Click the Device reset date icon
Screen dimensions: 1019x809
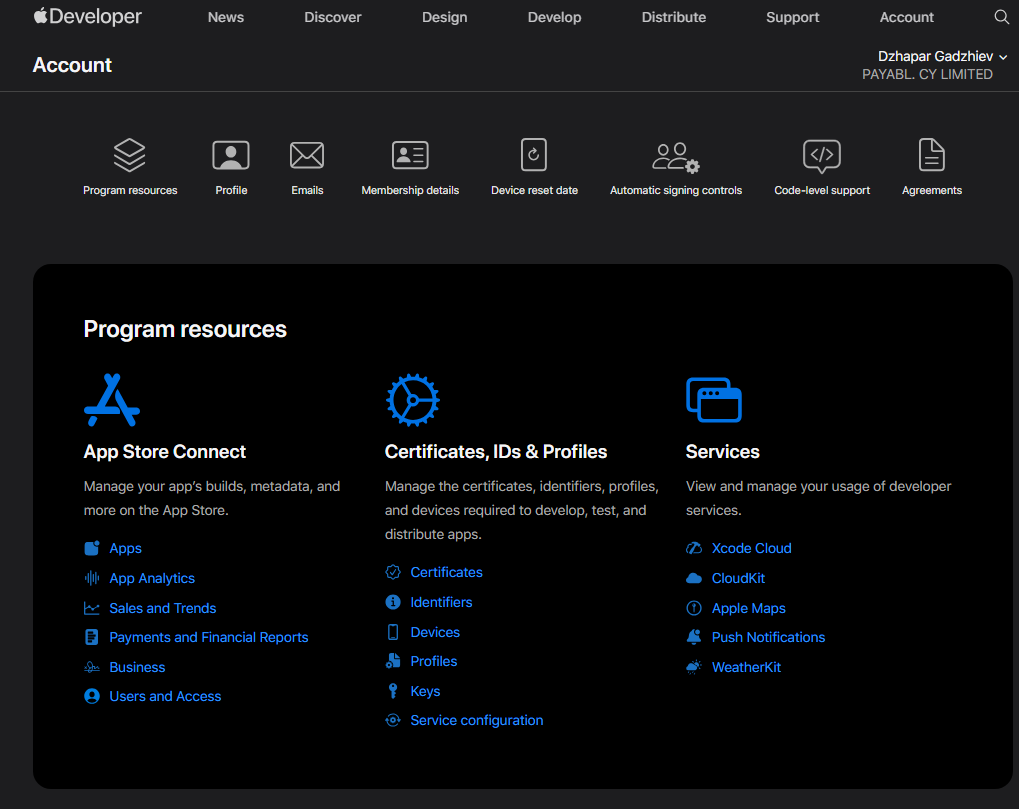(x=534, y=155)
